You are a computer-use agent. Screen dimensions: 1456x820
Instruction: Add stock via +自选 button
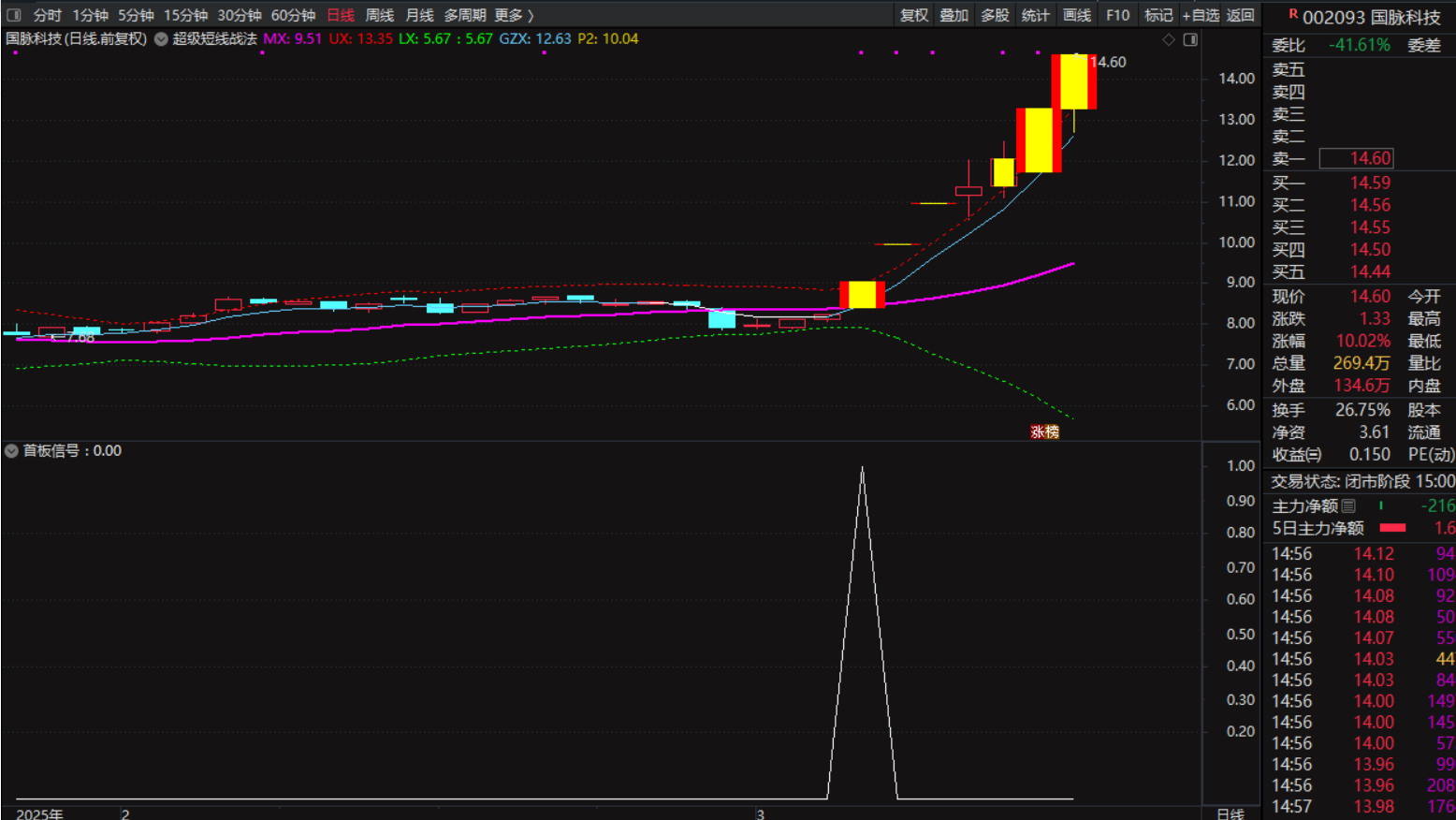(x=1201, y=15)
